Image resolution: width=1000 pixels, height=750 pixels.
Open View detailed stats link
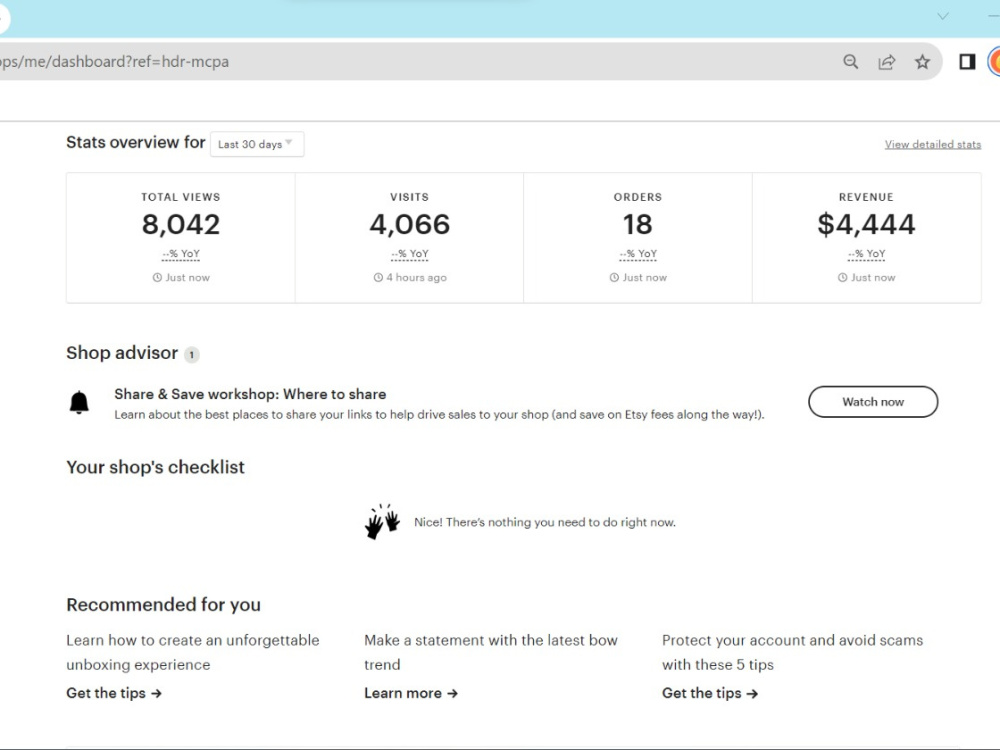point(932,145)
